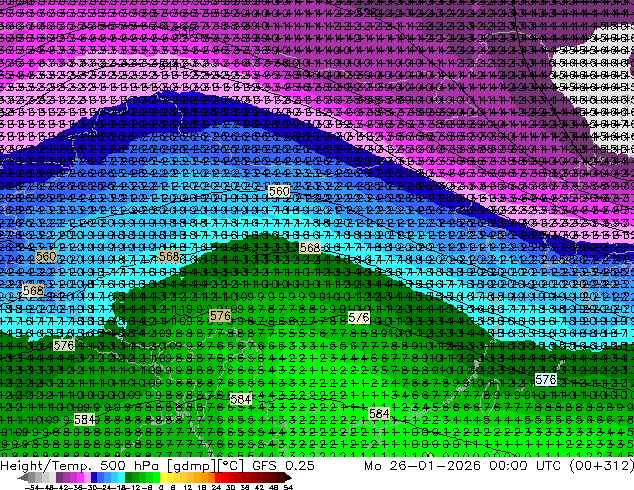Pick the gray swatch in the legend
The width and height of the screenshot is (634, 490).
[32, 477]
